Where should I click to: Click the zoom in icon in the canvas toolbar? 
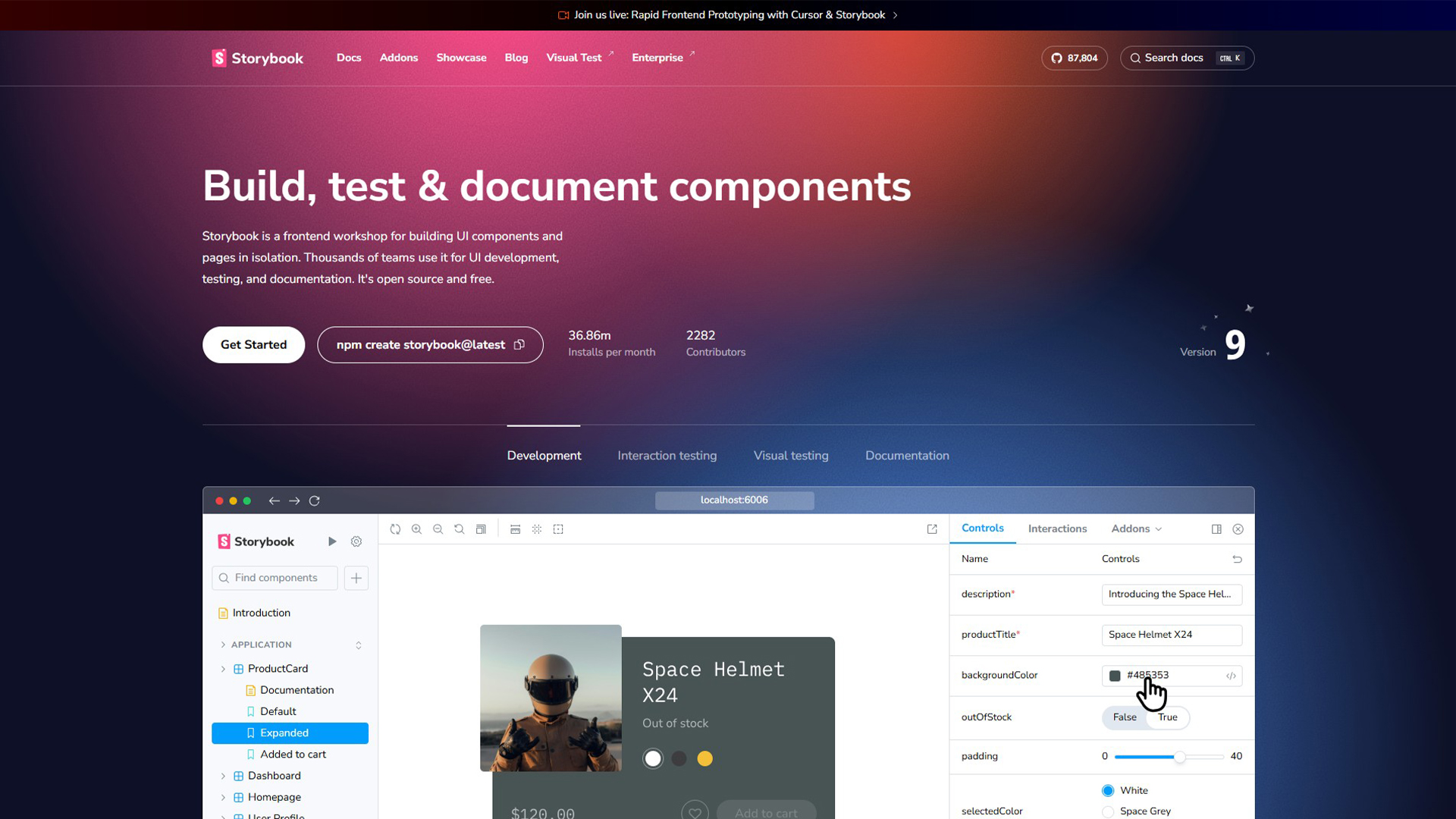416,529
